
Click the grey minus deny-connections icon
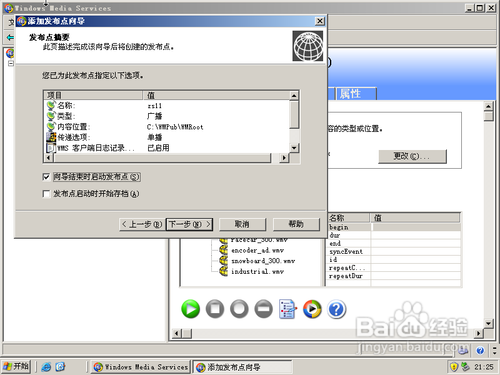click(x=263, y=309)
